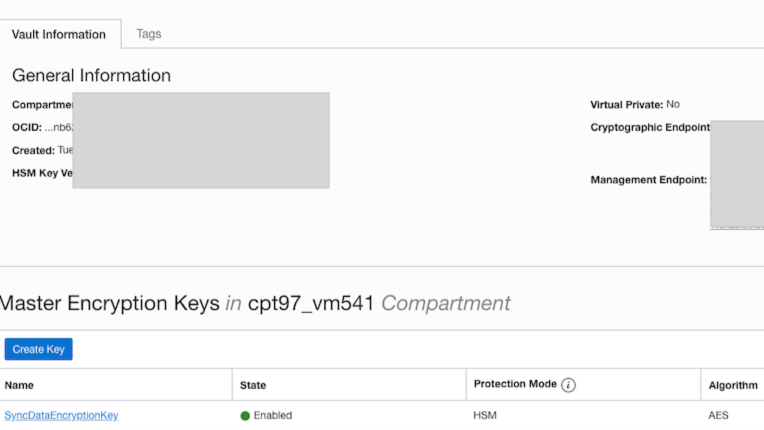The width and height of the screenshot is (764, 430).
Task: Open the Tags tab
Action: pos(149,34)
